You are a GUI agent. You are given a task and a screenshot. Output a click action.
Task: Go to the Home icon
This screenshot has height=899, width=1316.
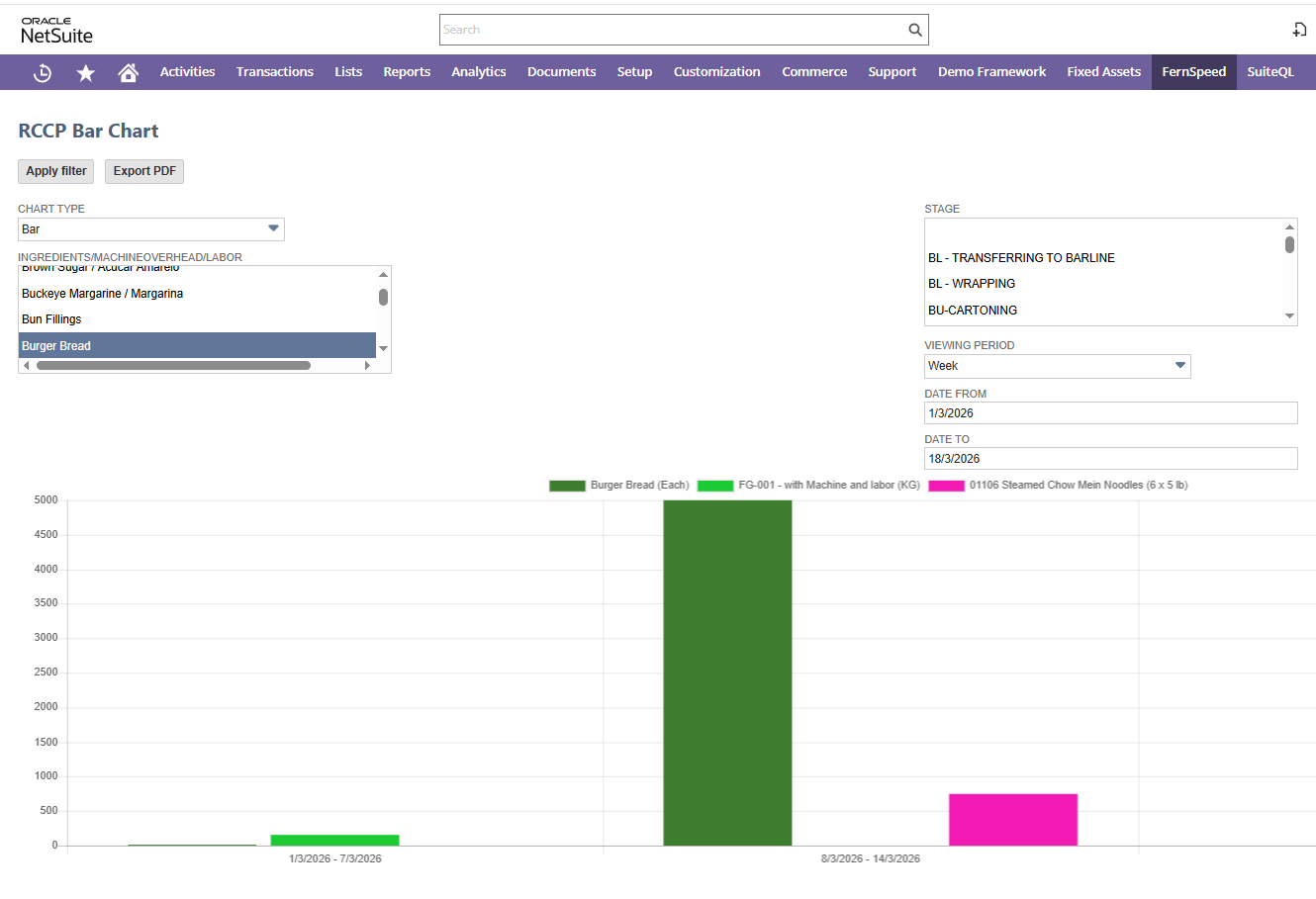point(128,72)
